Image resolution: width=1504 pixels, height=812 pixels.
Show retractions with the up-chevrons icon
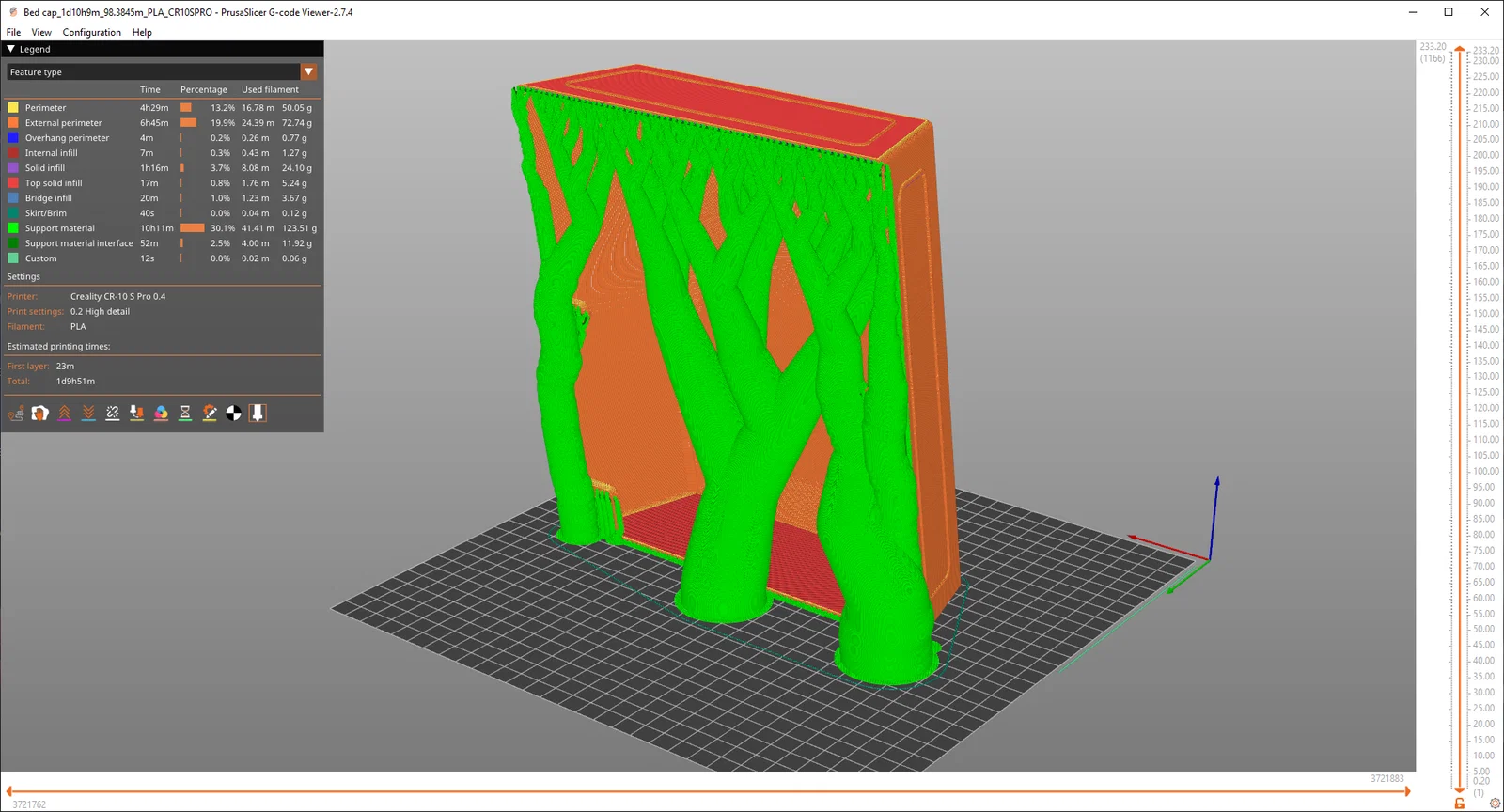(64, 413)
